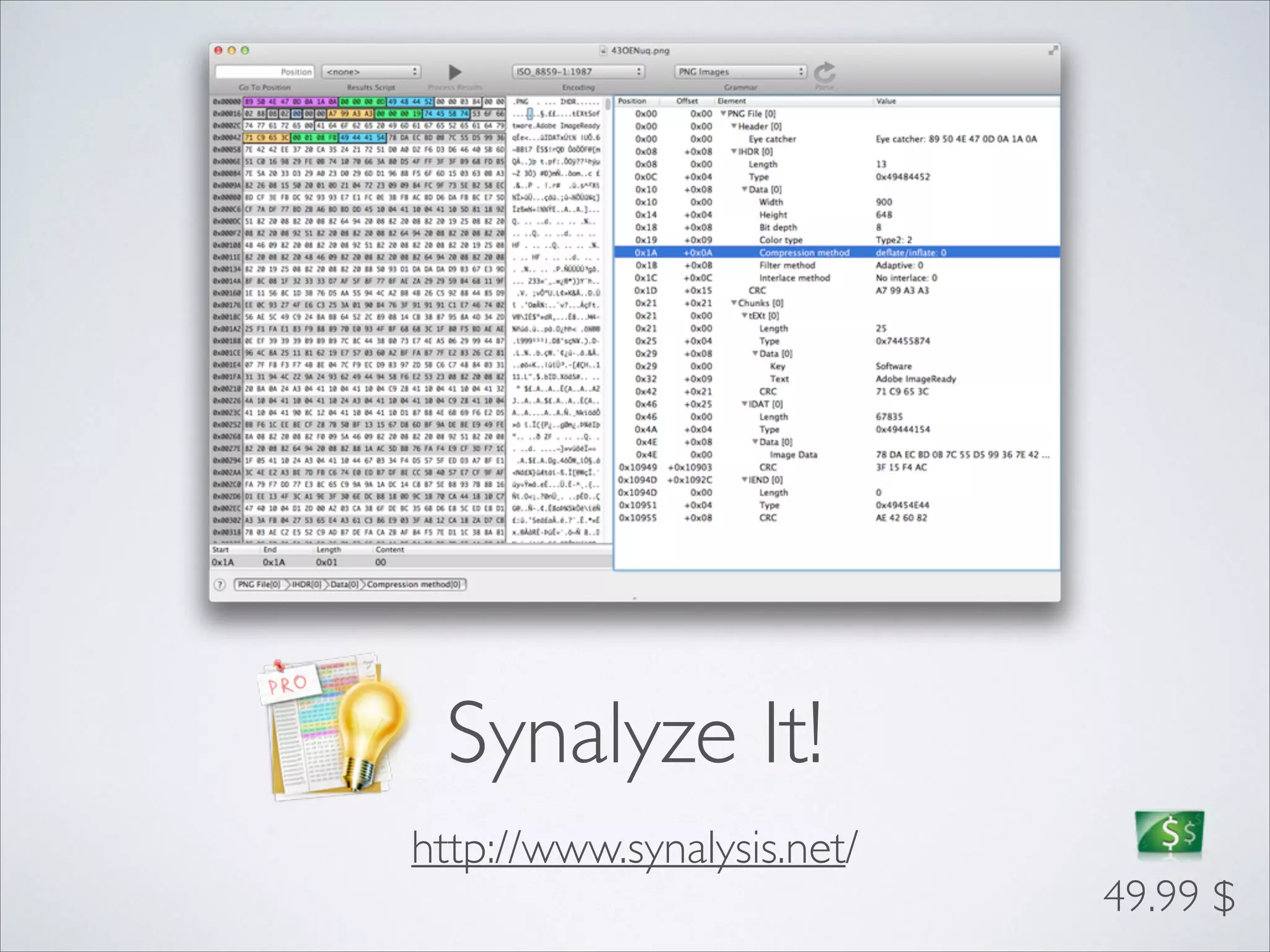Select the Filter method row
The width and height of the screenshot is (1270, 952).
pyautogui.click(x=837, y=265)
